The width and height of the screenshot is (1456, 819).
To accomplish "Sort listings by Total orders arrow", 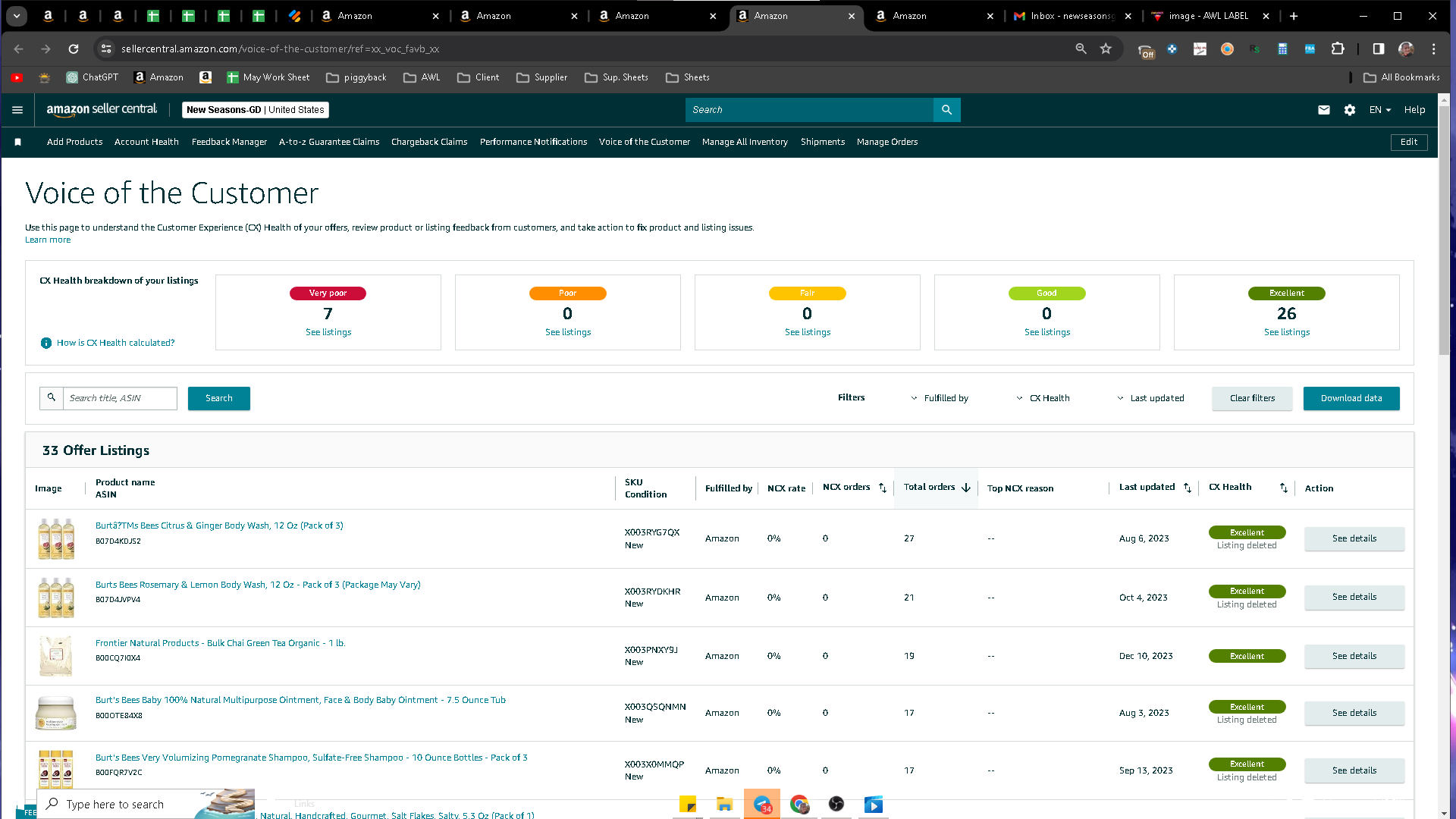I will pyautogui.click(x=966, y=488).
